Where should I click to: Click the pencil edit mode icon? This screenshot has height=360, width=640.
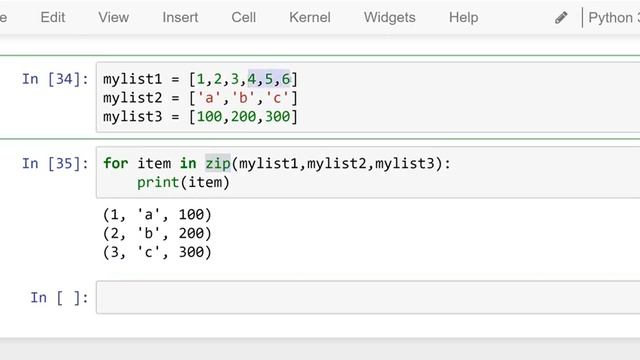(x=561, y=18)
